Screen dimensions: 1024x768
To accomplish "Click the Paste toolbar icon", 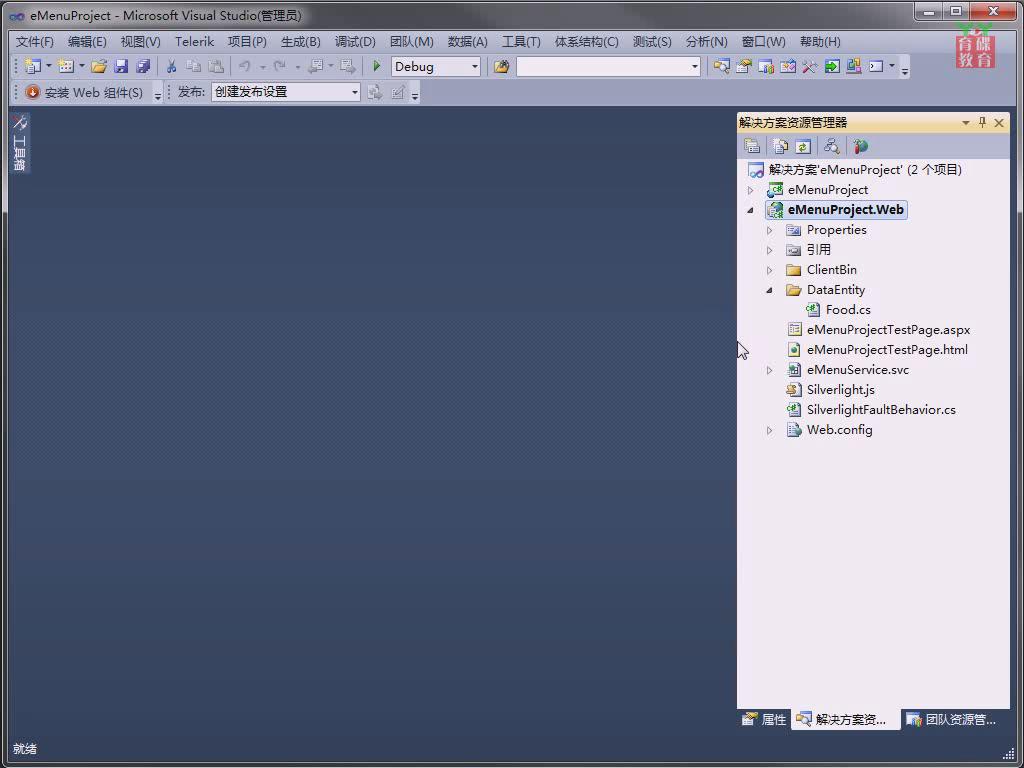I will click(216, 66).
